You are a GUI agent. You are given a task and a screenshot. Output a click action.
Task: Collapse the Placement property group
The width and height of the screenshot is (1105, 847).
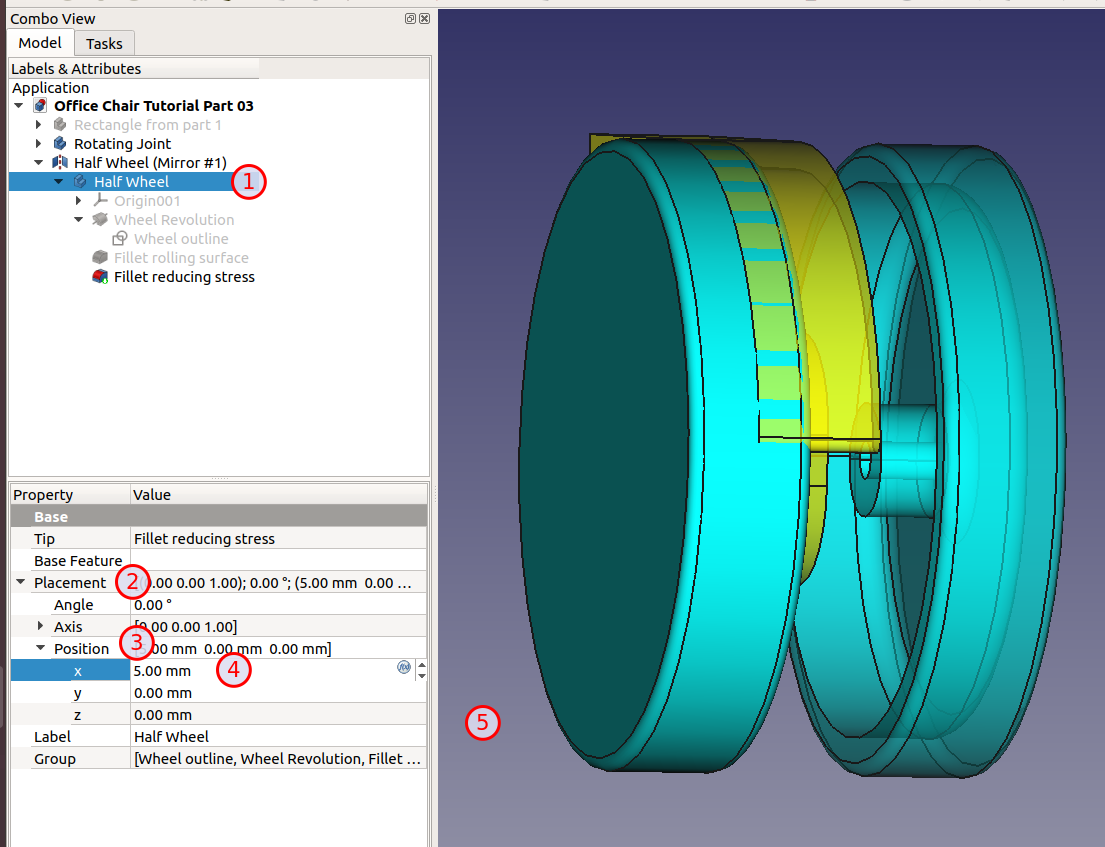[20, 583]
